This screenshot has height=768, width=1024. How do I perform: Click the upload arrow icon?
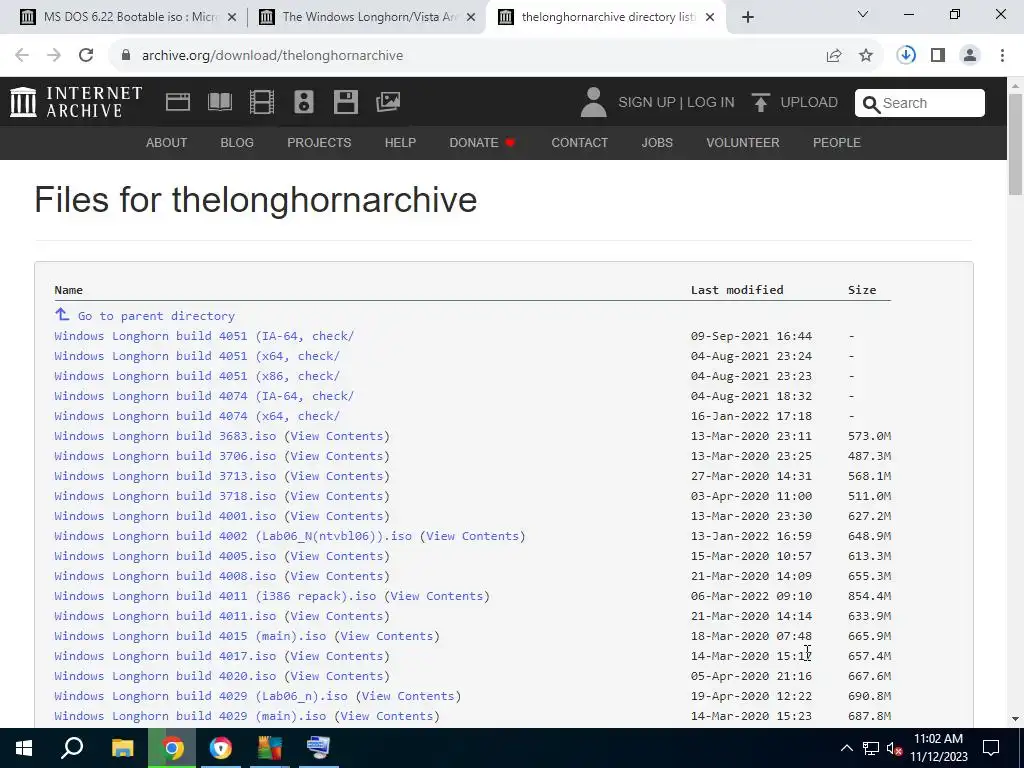(x=760, y=103)
